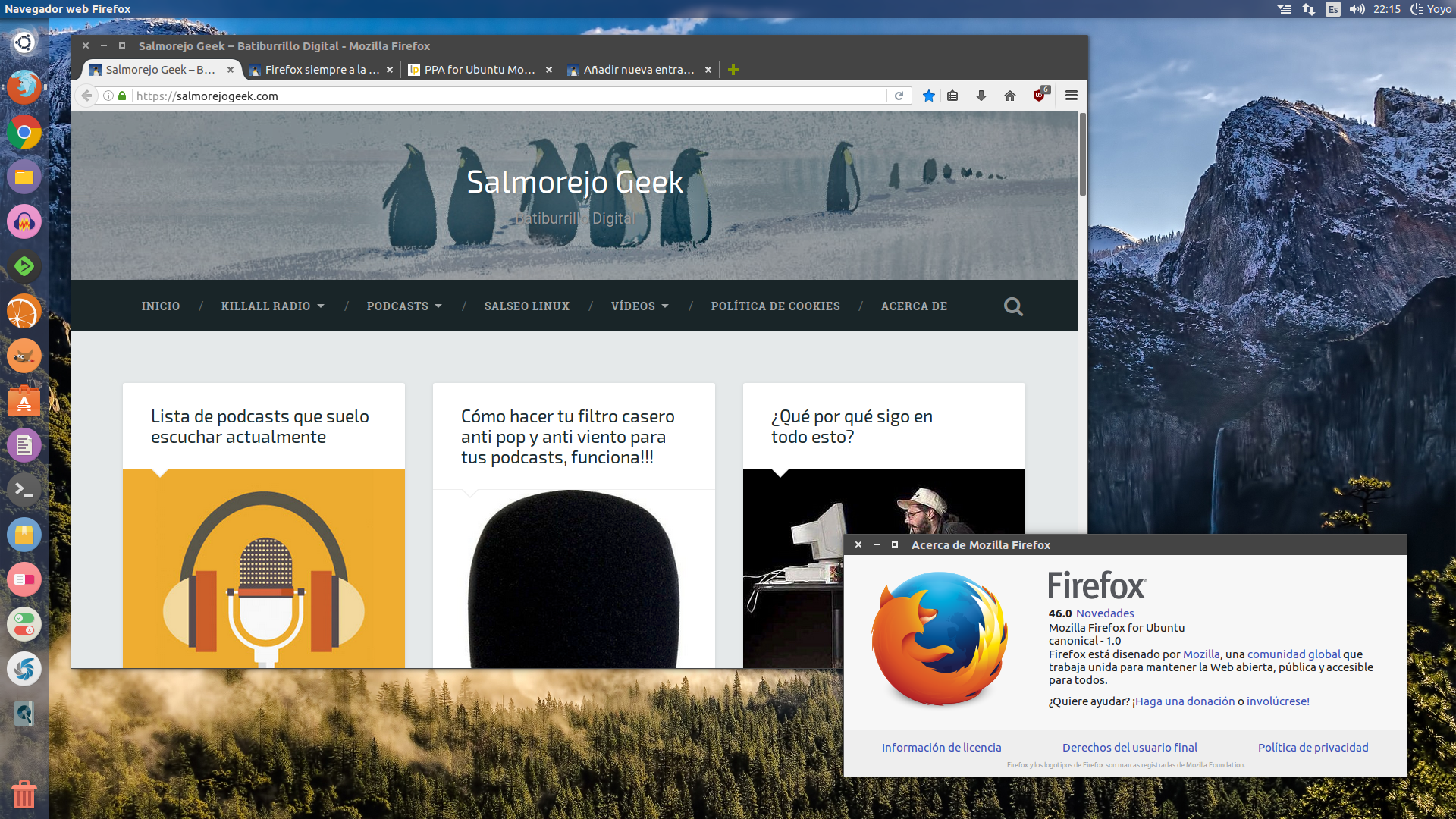The image size is (1456, 819).
Task: Open Novedades link in About dialog
Action: [1105, 613]
